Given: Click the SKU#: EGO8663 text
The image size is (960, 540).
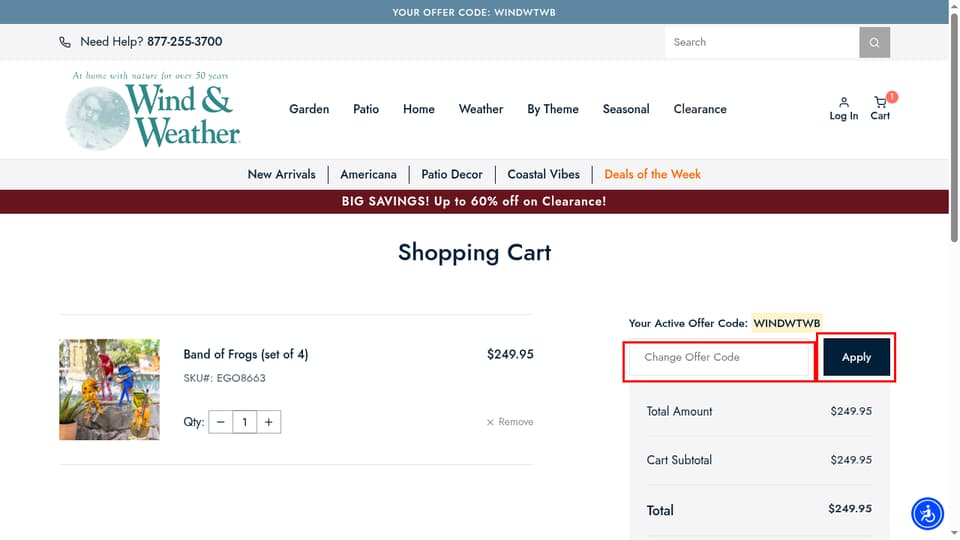Looking at the screenshot, I should pyautogui.click(x=225, y=378).
